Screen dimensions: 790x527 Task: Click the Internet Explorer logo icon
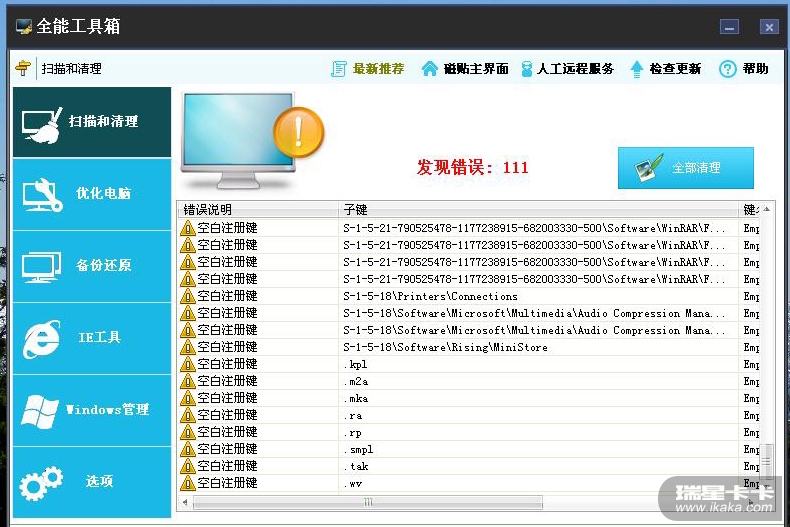pyautogui.click(x=41, y=339)
